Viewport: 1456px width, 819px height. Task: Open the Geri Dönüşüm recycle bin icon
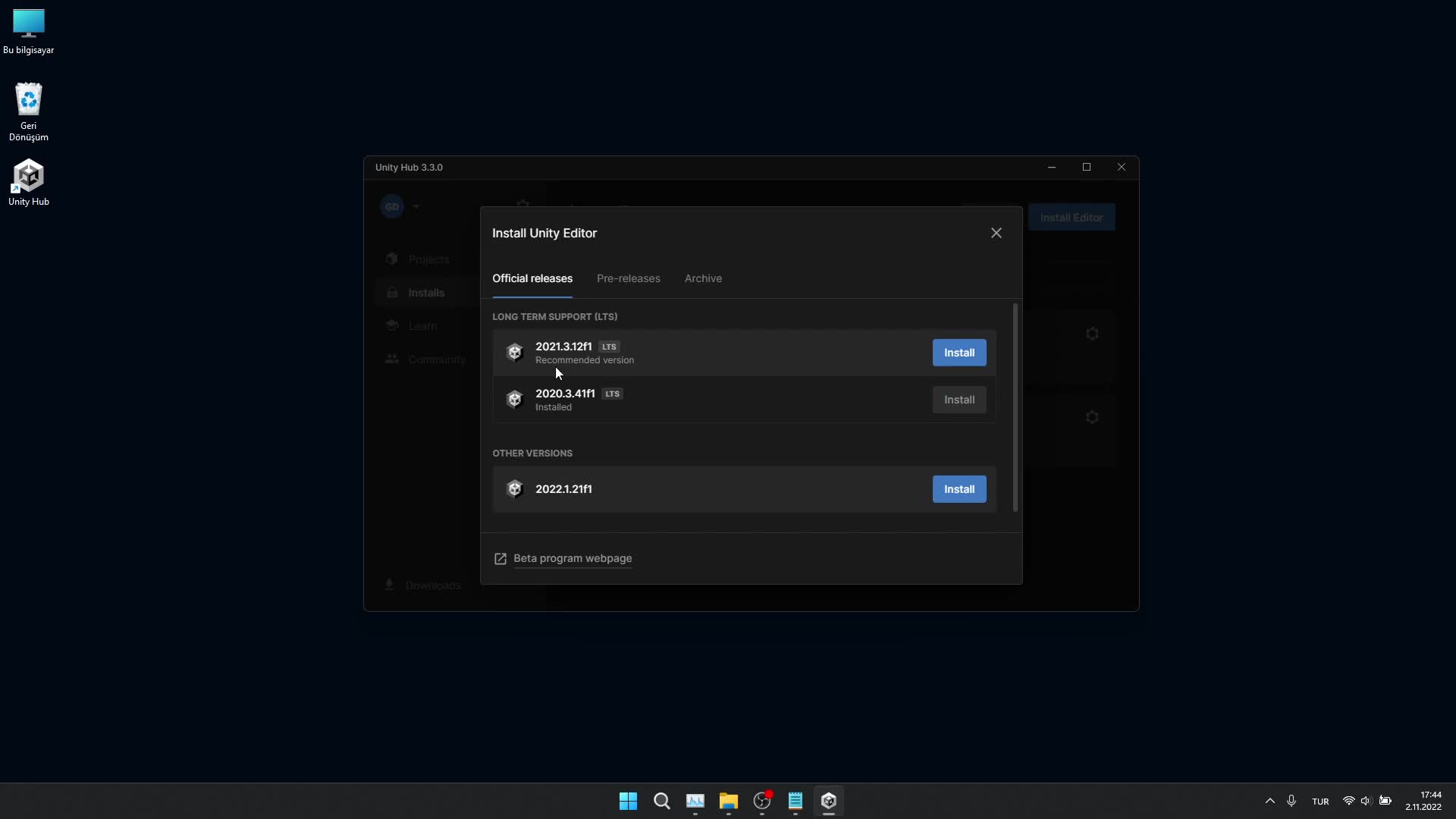coord(29,111)
